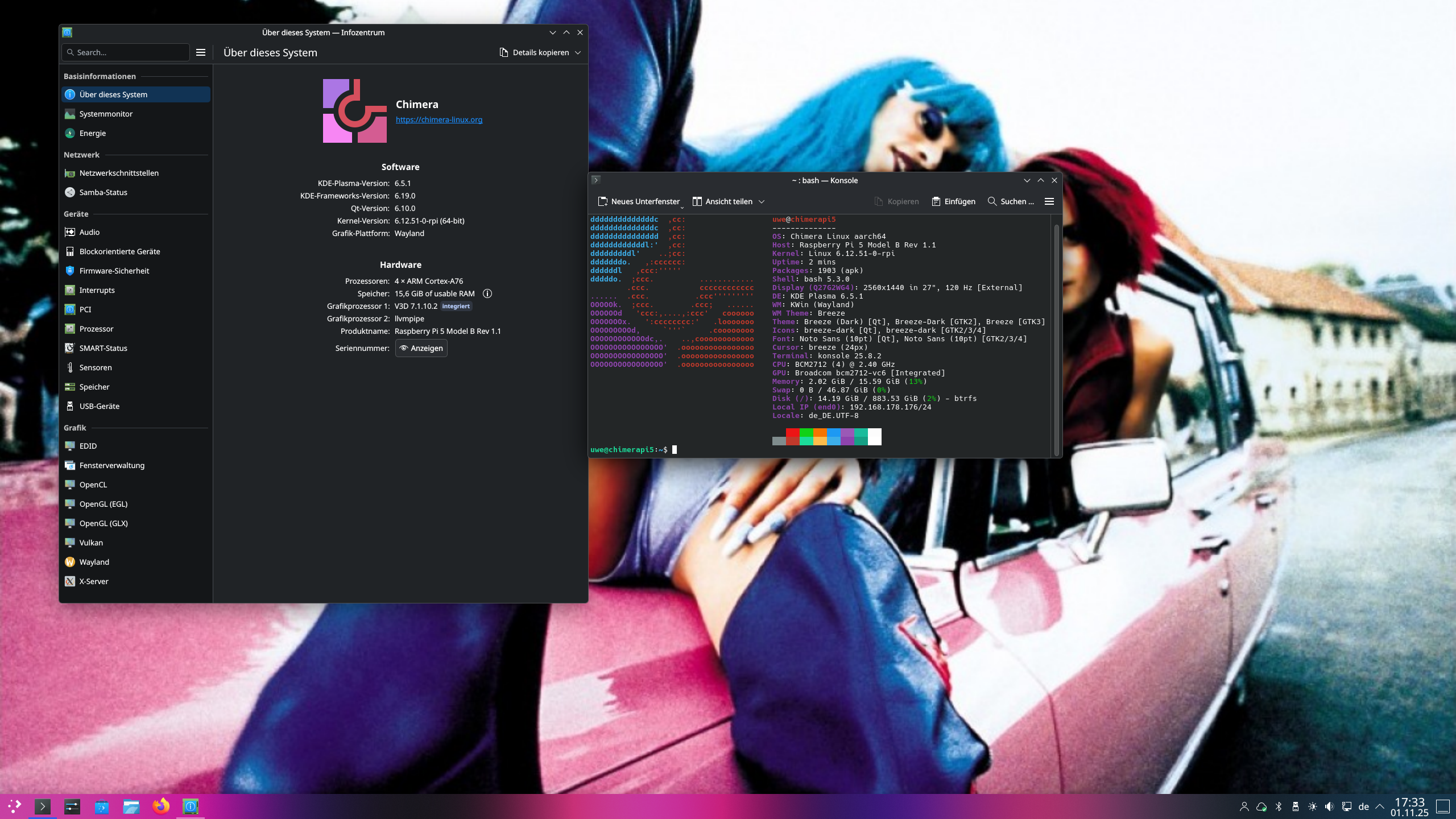The image size is (1456, 819).
Task: Open the Firefox browser from taskbar
Action: pos(161,806)
